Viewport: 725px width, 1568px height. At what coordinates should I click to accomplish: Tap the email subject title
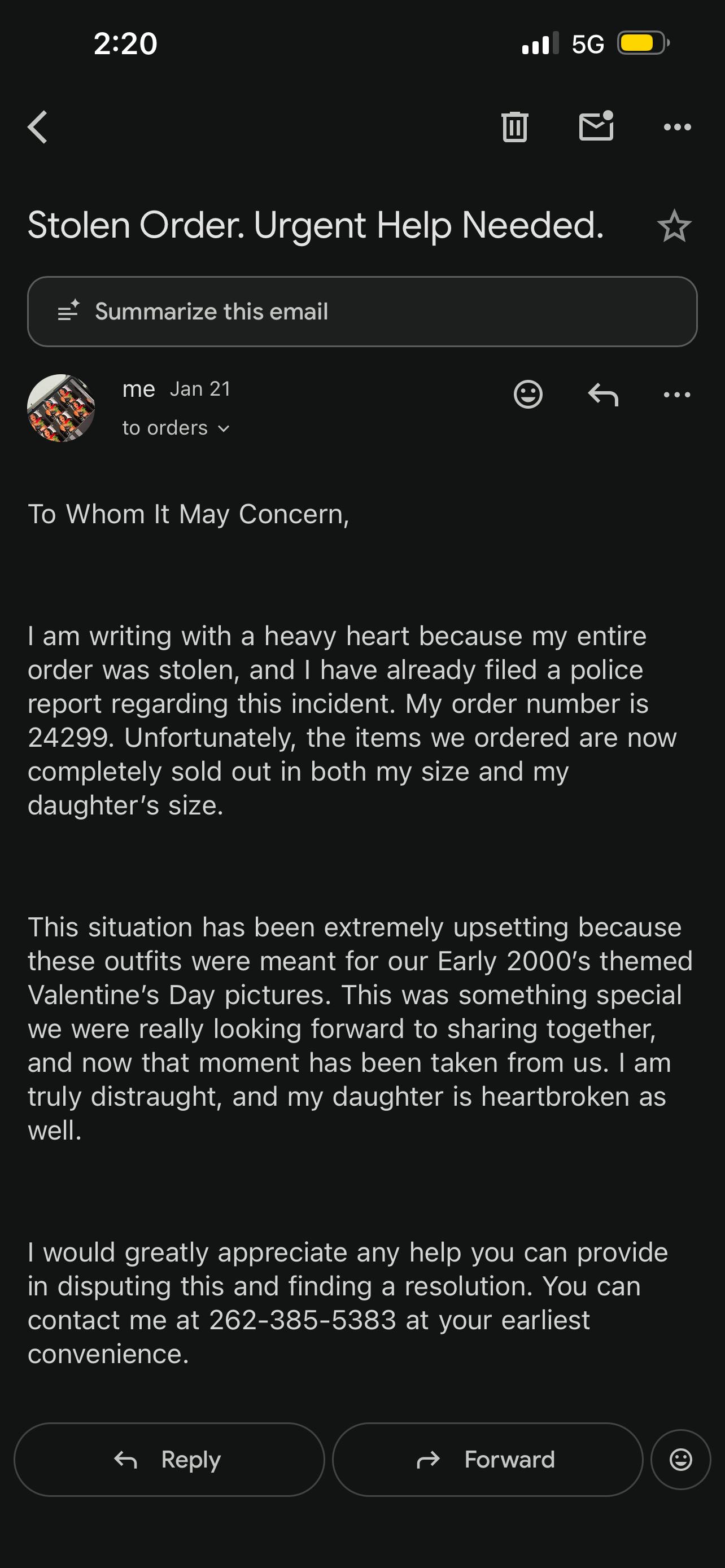pos(316,225)
